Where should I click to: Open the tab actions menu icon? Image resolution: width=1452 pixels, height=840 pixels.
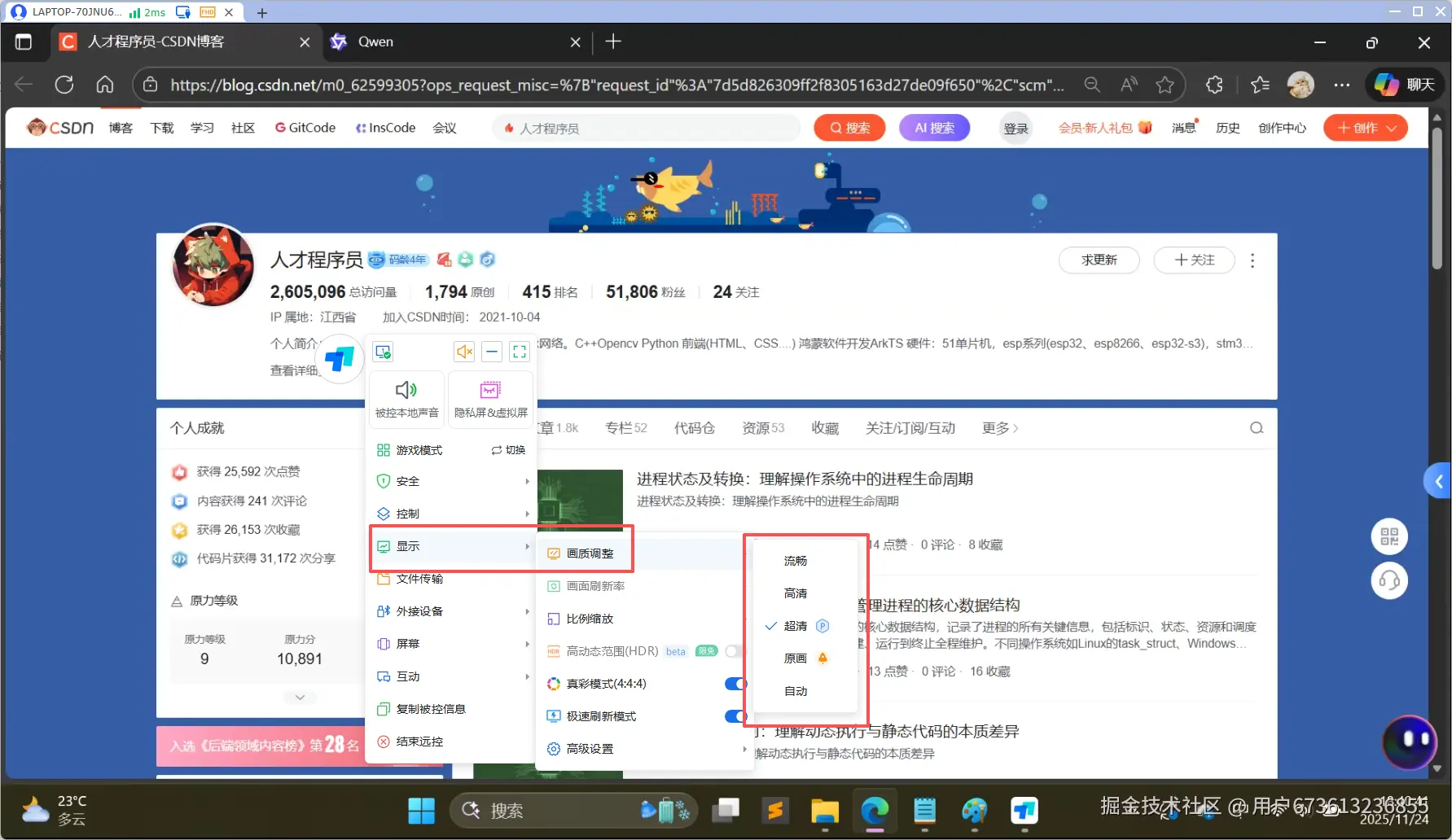(x=24, y=42)
